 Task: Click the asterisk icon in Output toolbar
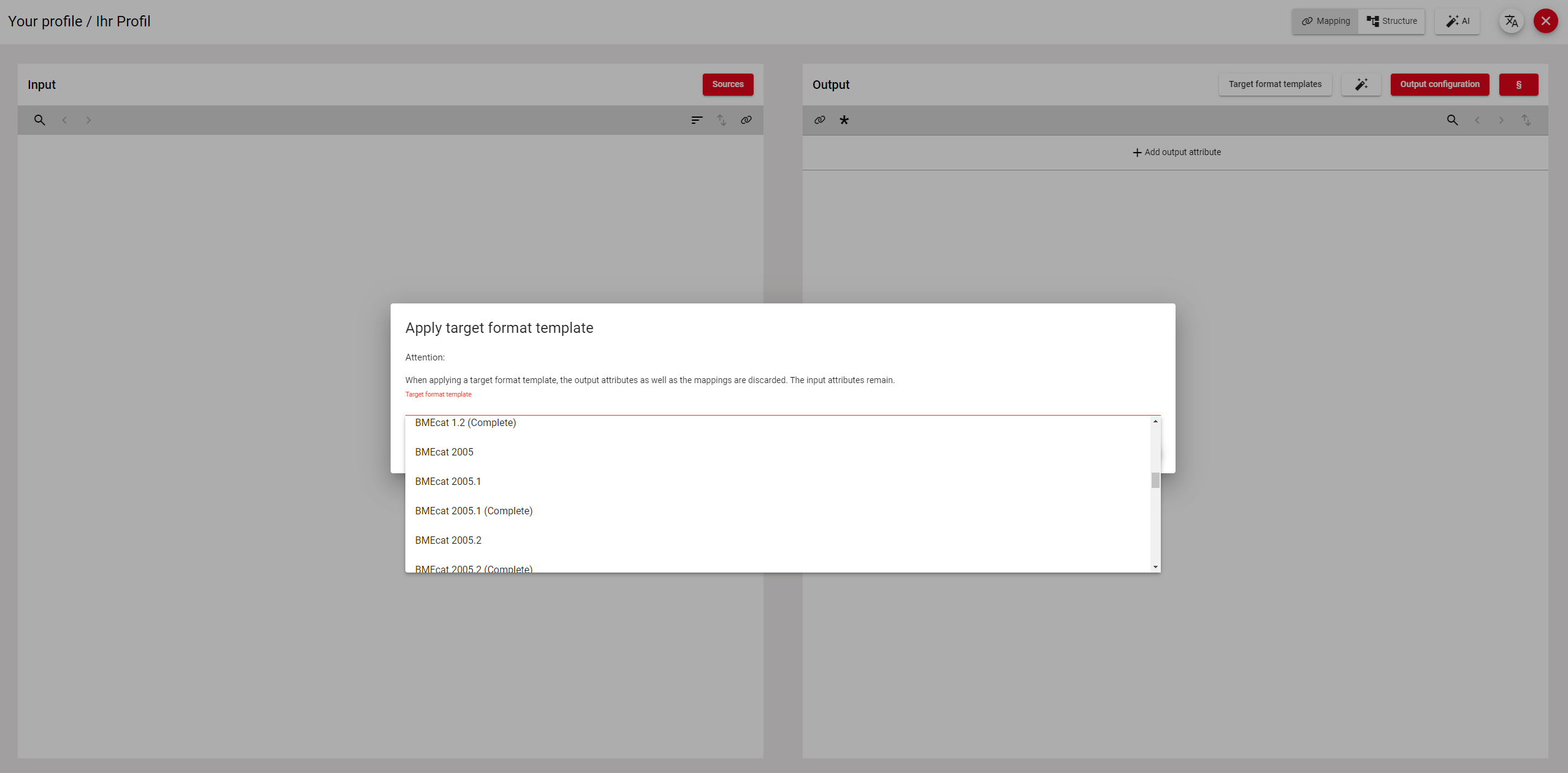tap(844, 120)
